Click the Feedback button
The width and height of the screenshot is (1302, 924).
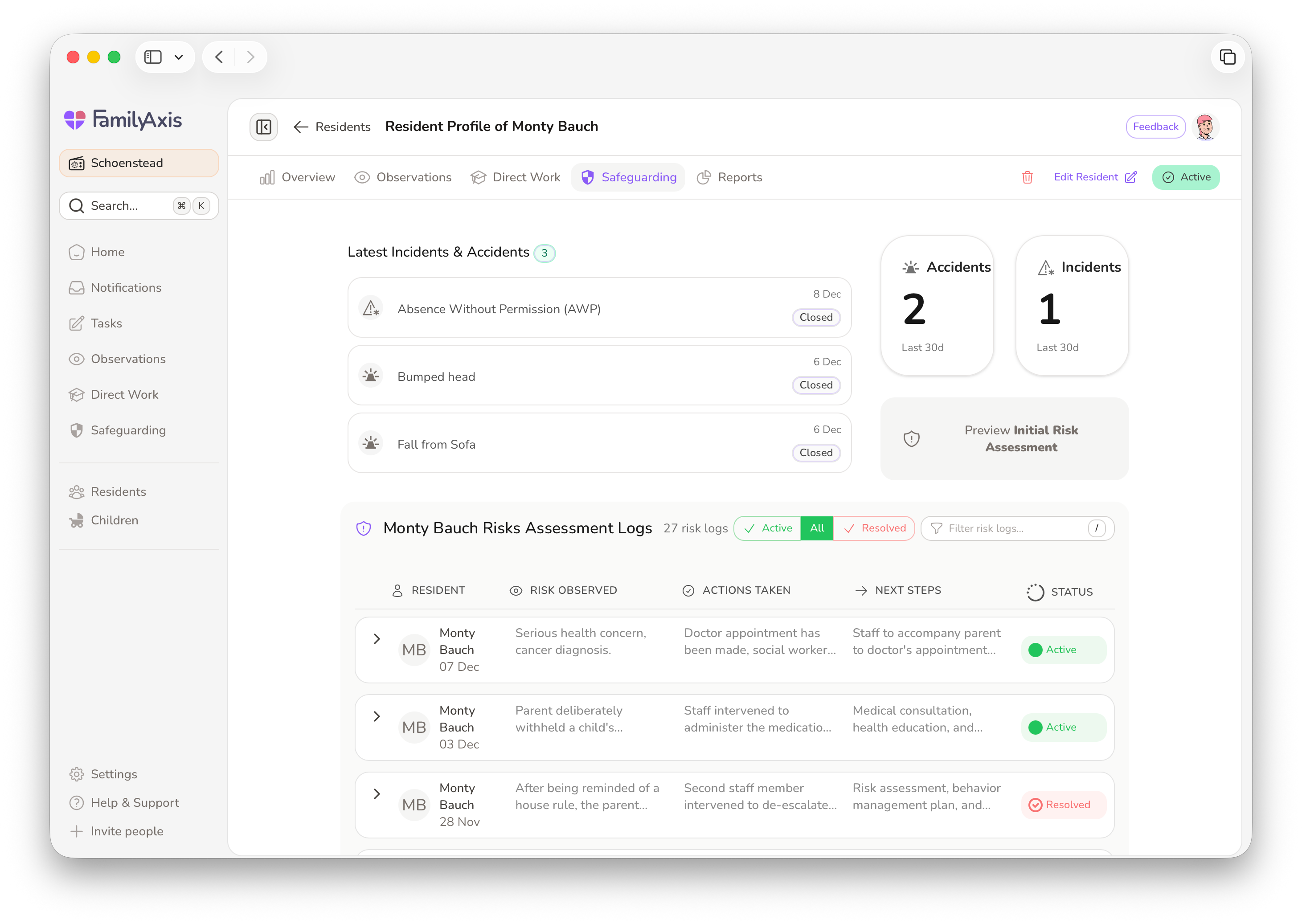[1155, 127]
